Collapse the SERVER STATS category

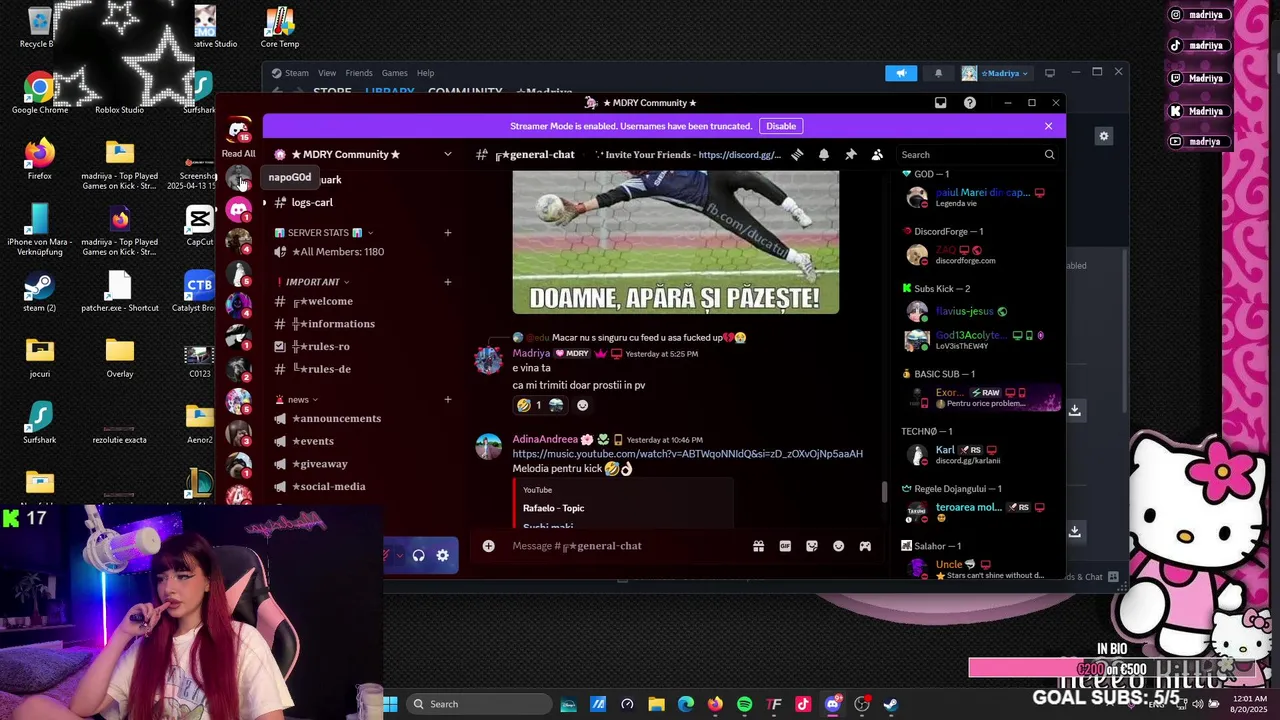324,233
